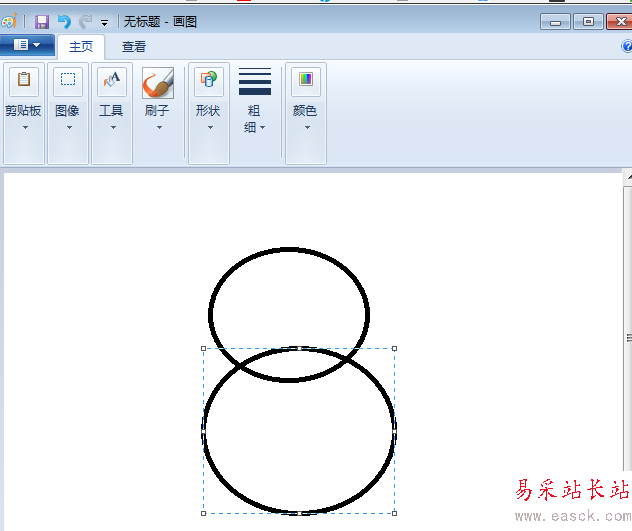Click the 形状 shapes icon
Screen dimensions: 632x531
coord(209,81)
